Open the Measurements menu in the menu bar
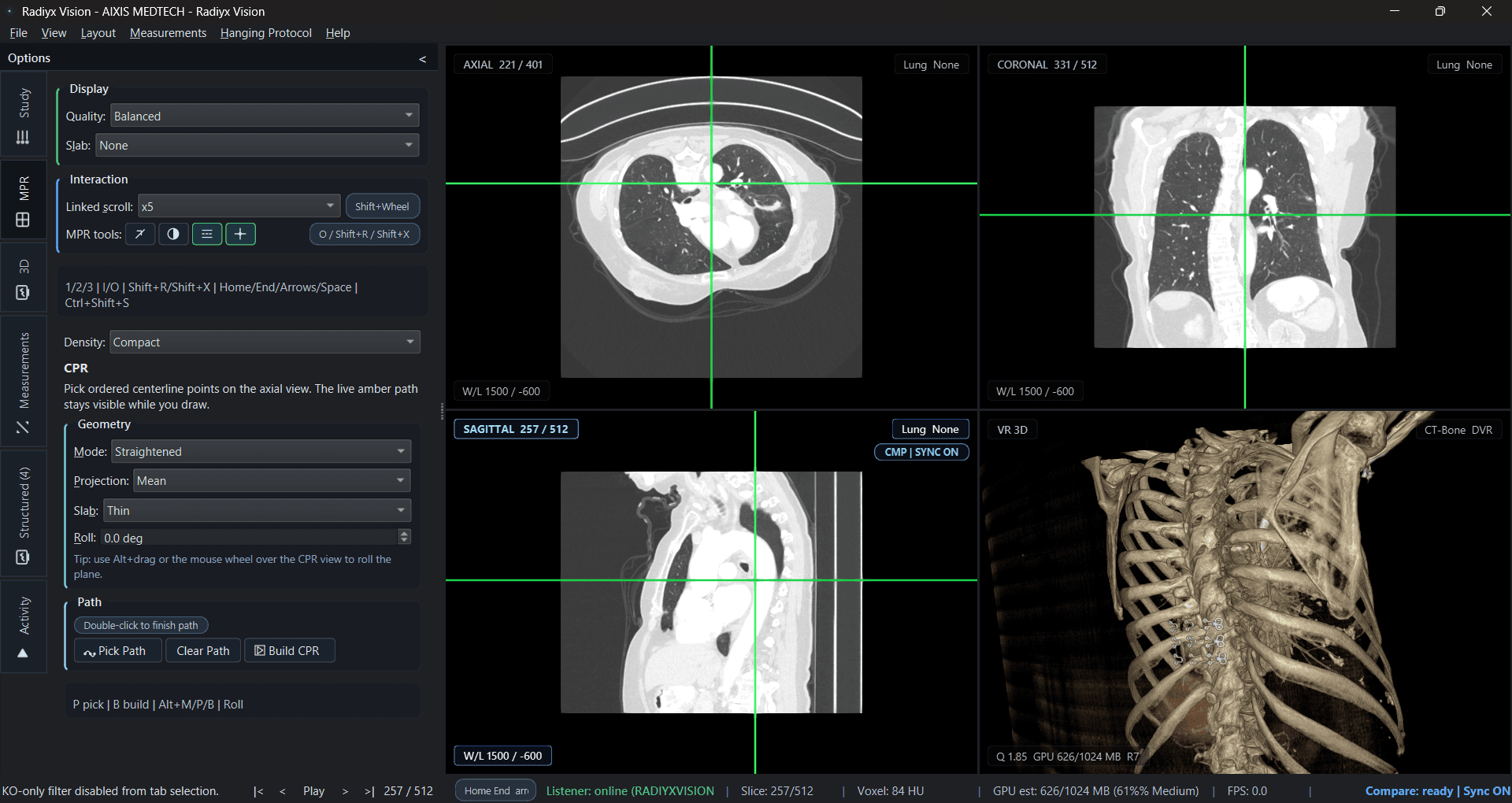 coord(168,32)
